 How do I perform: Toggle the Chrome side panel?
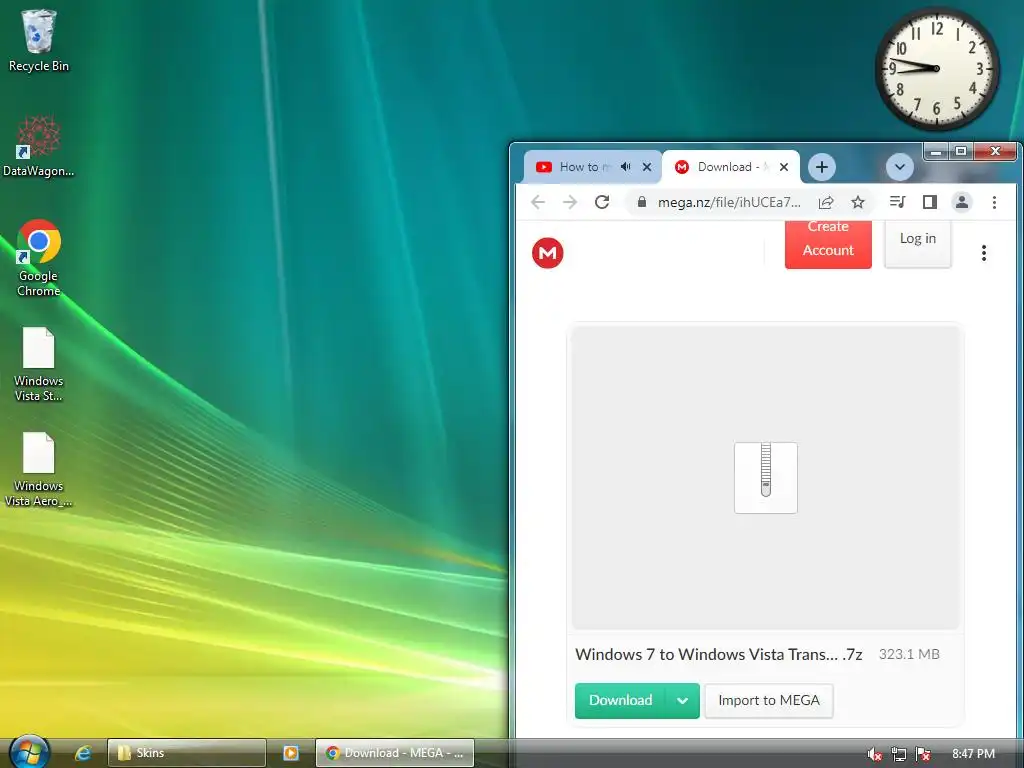pyautogui.click(x=930, y=202)
